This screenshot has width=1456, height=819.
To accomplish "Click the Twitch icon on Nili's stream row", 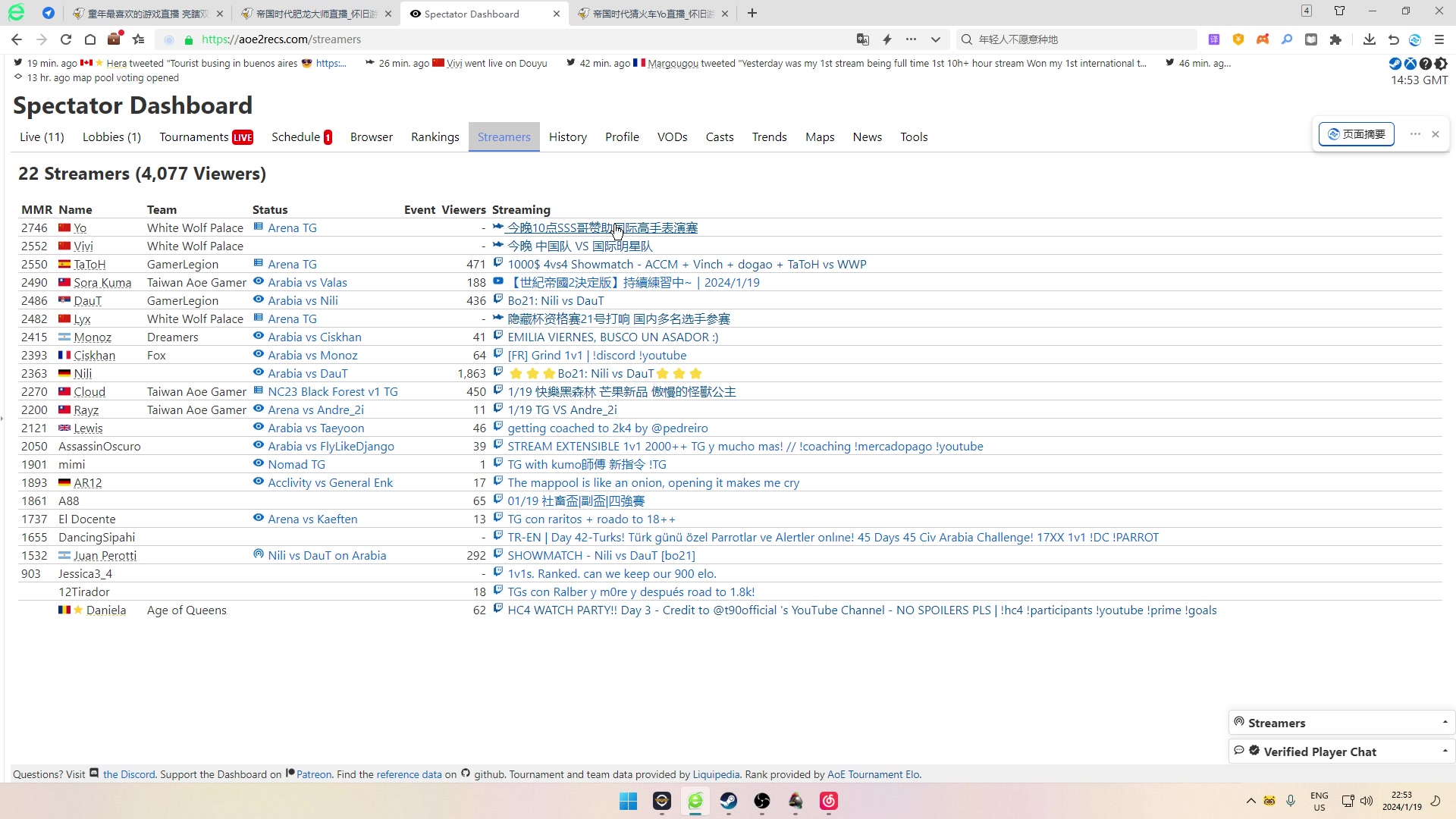I will pos(498,372).
